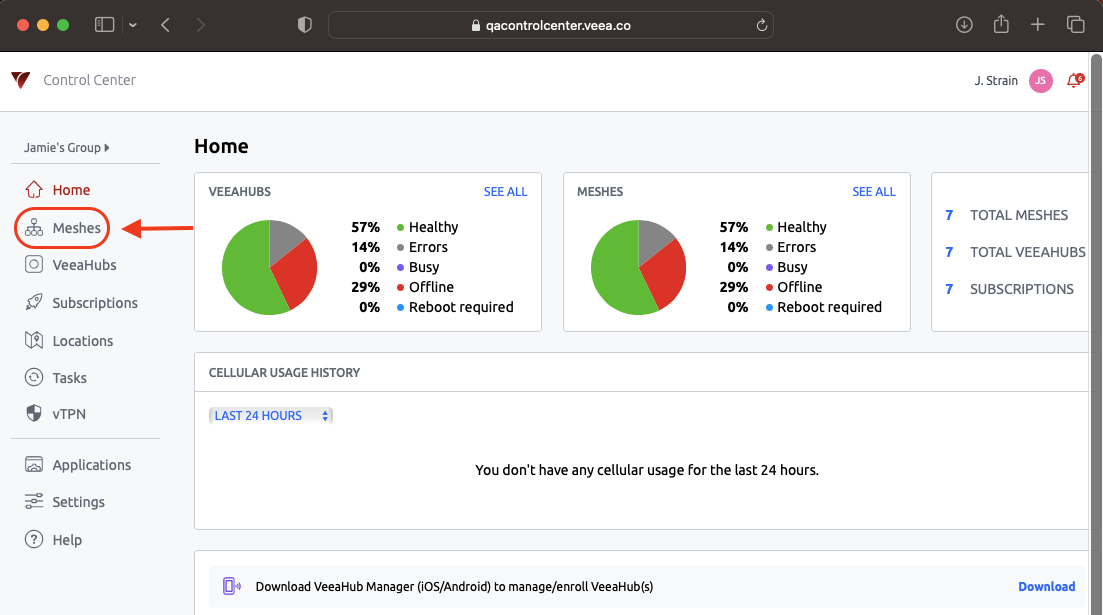Expand the Jamie's Group selector
Screen dimensions: 1103x615
click(x=67, y=148)
